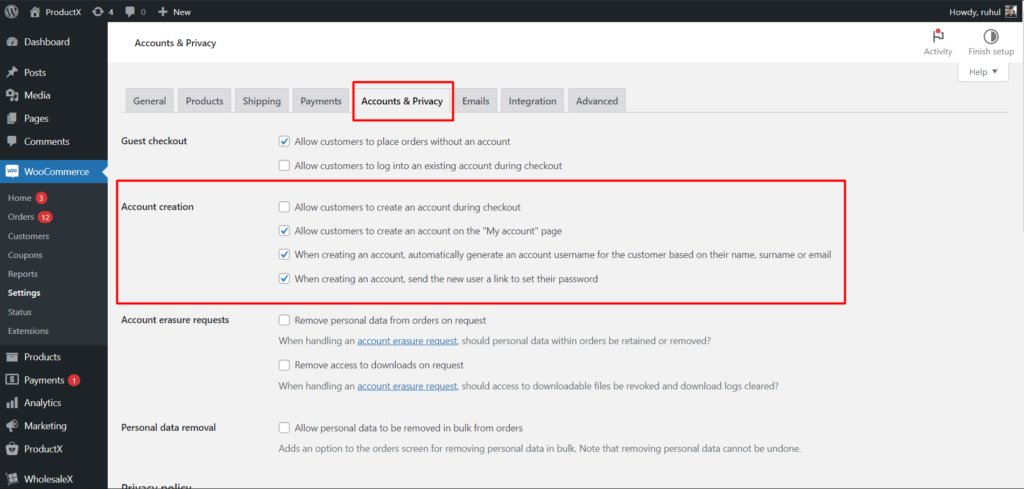
Task: Switch to the General tab
Action: tap(150, 101)
